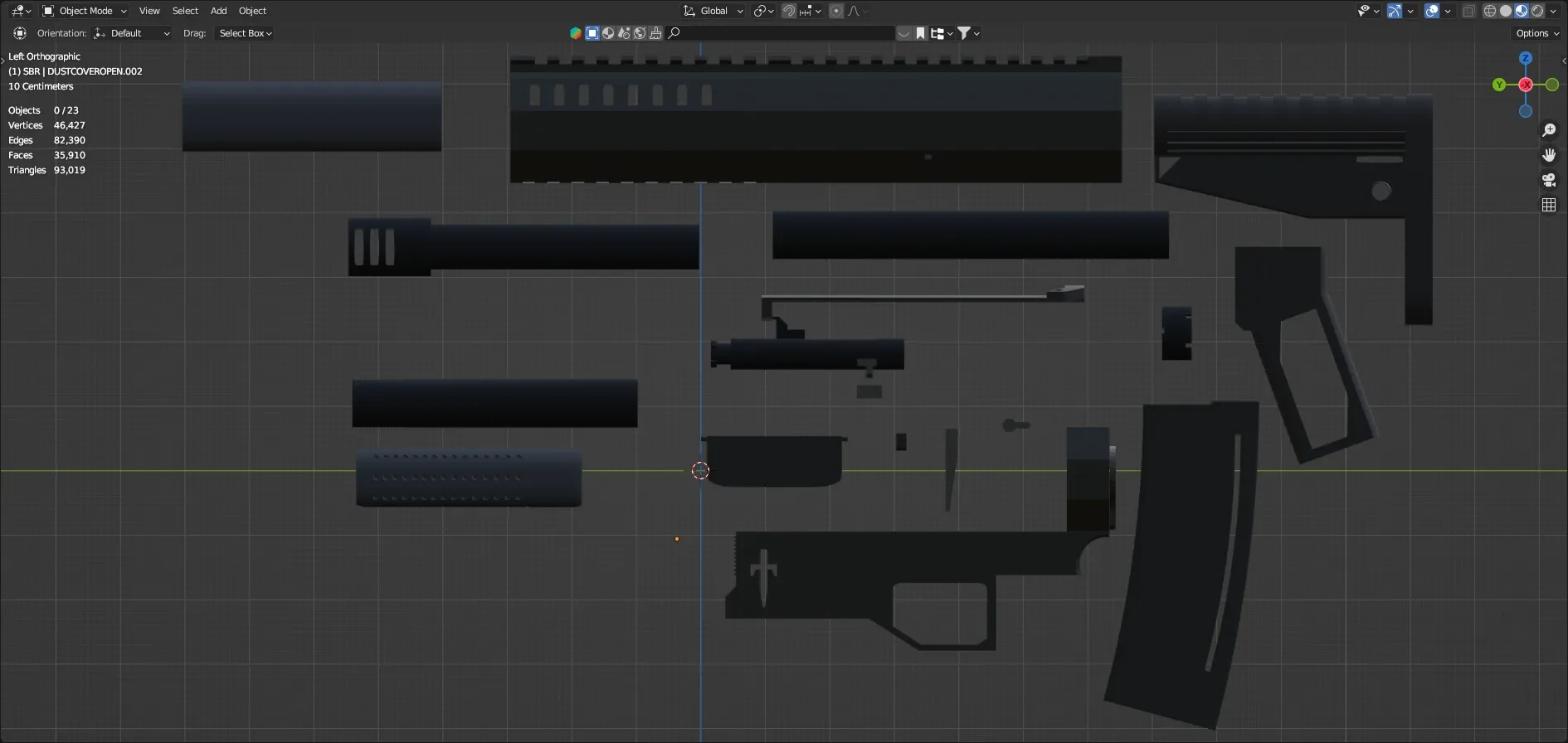Click the world globe icon in second row
Screen dimensions: 1568x743
click(x=640, y=33)
